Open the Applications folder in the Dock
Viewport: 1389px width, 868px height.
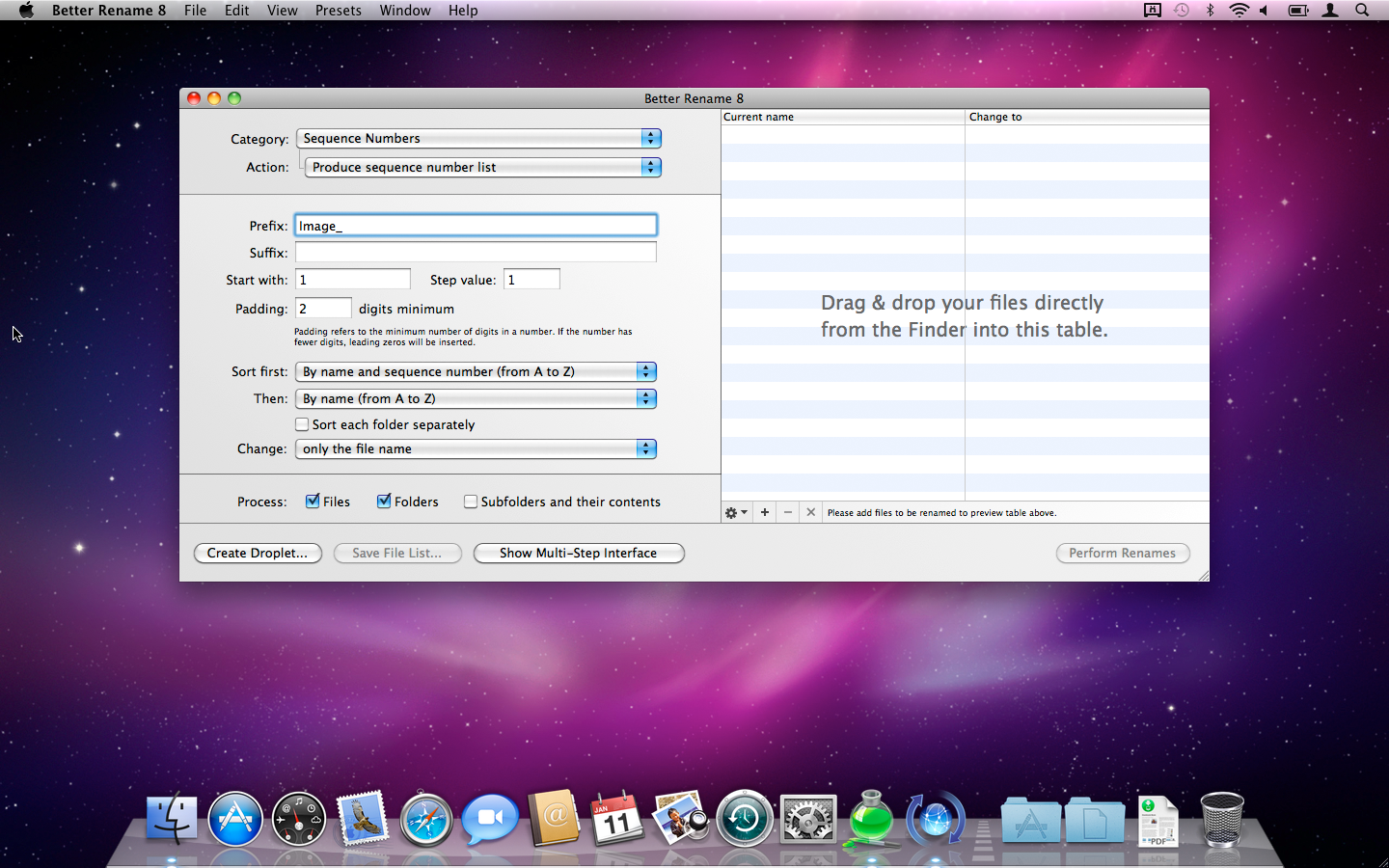click(x=1030, y=820)
